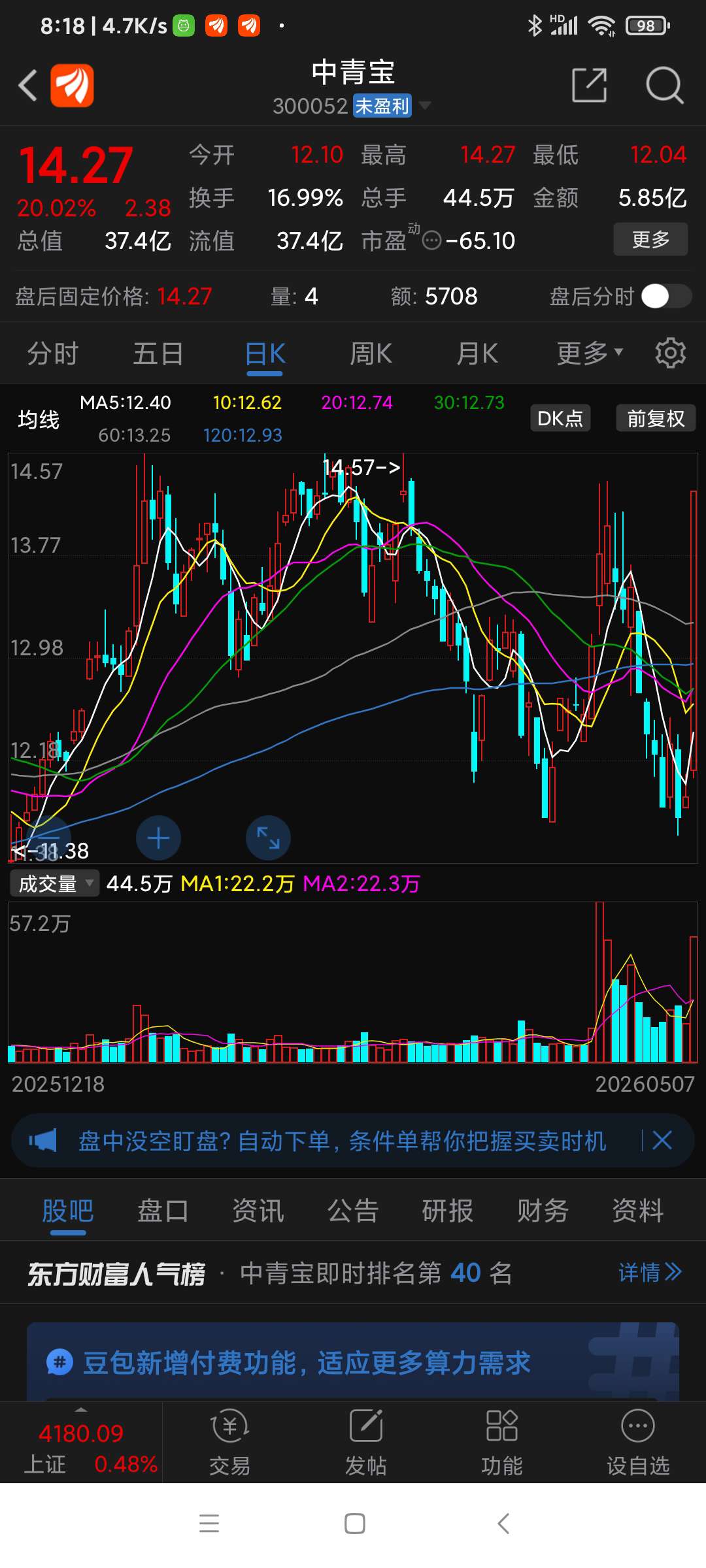Viewport: 706px width, 1568px height.
Task: Toggle the 盘后分时 switch
Action: point(666,296)
